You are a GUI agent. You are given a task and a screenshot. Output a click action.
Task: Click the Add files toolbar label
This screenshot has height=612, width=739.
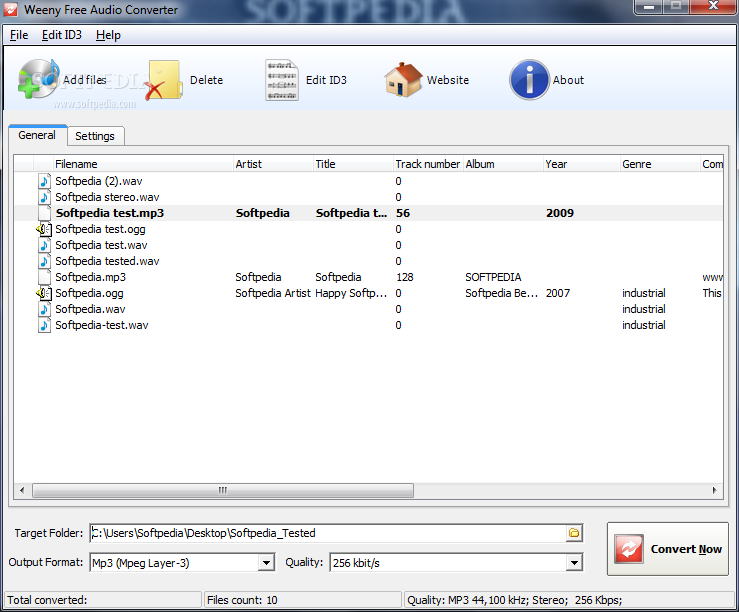85,80
